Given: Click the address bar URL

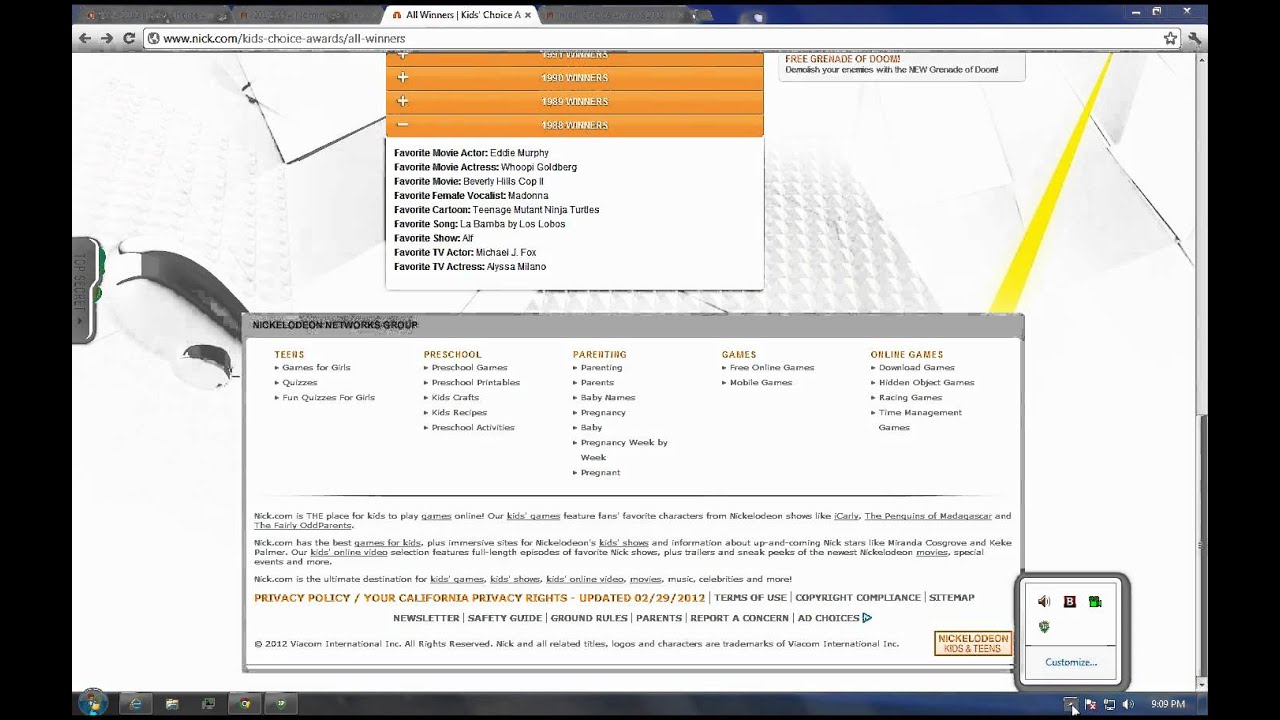Looking at the screenshot, I should pos(284,39).
